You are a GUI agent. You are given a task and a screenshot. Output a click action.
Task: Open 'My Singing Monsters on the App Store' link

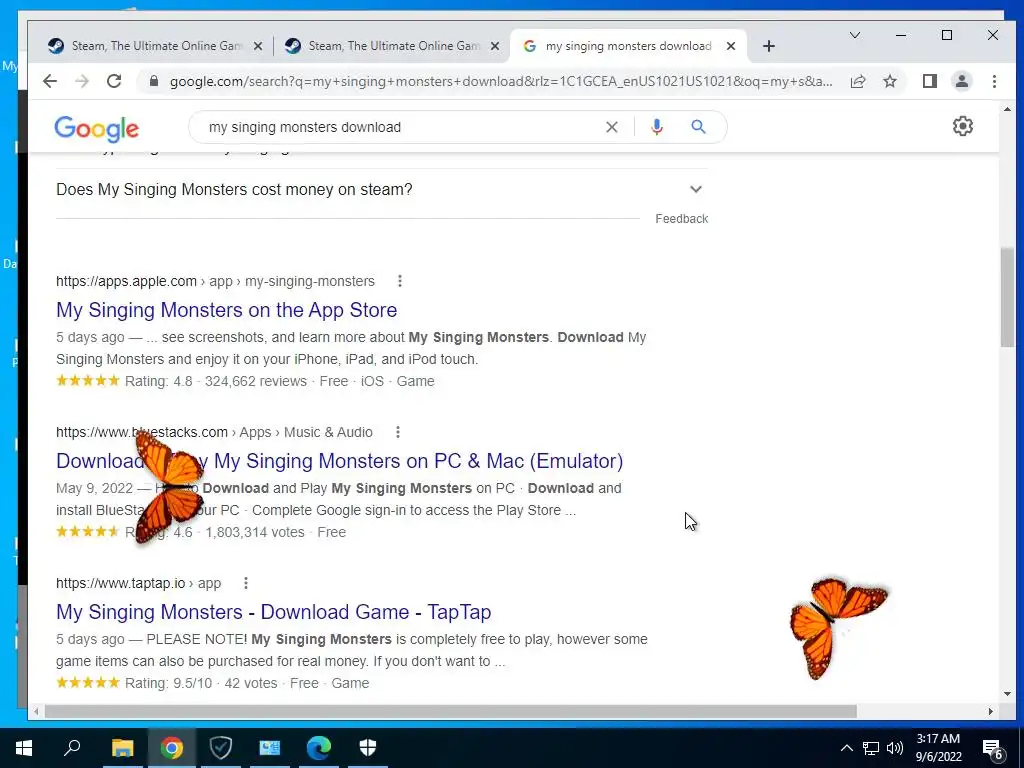[227, 310]
